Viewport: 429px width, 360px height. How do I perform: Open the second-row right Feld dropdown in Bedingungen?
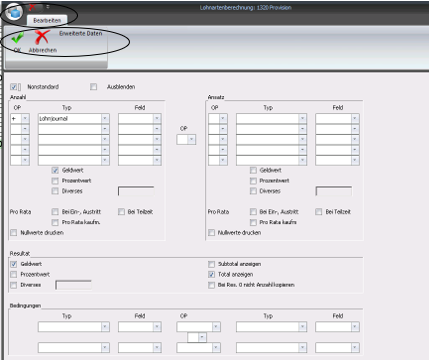(x=355, y=348)
